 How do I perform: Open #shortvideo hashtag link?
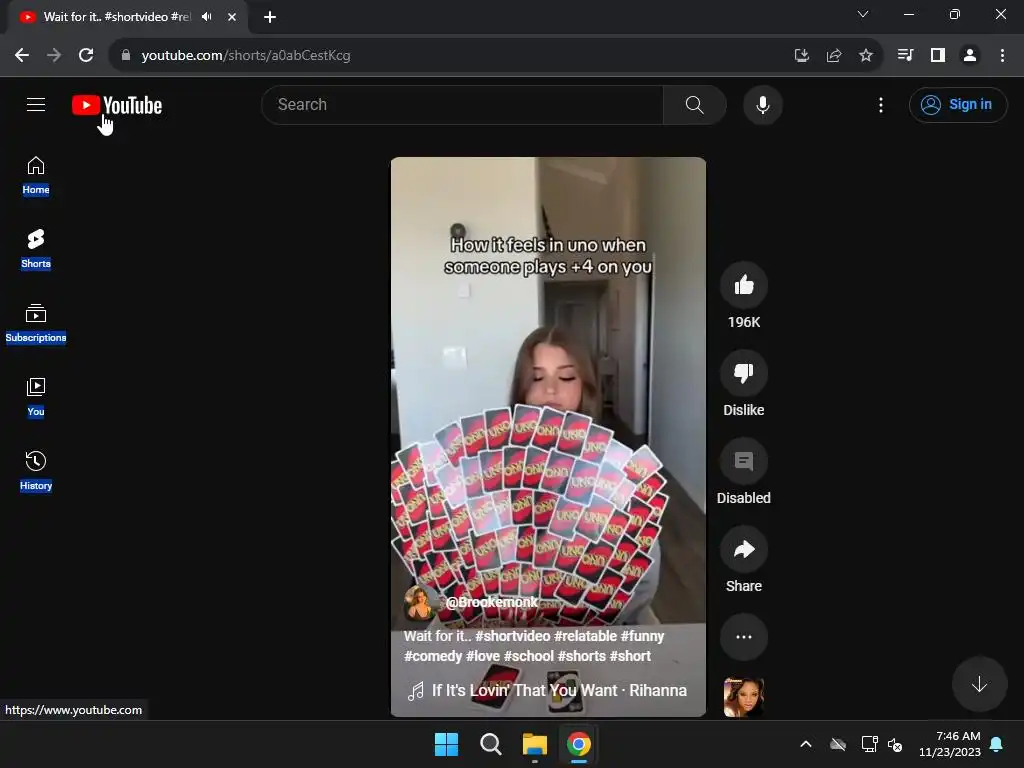click(513, 636)
